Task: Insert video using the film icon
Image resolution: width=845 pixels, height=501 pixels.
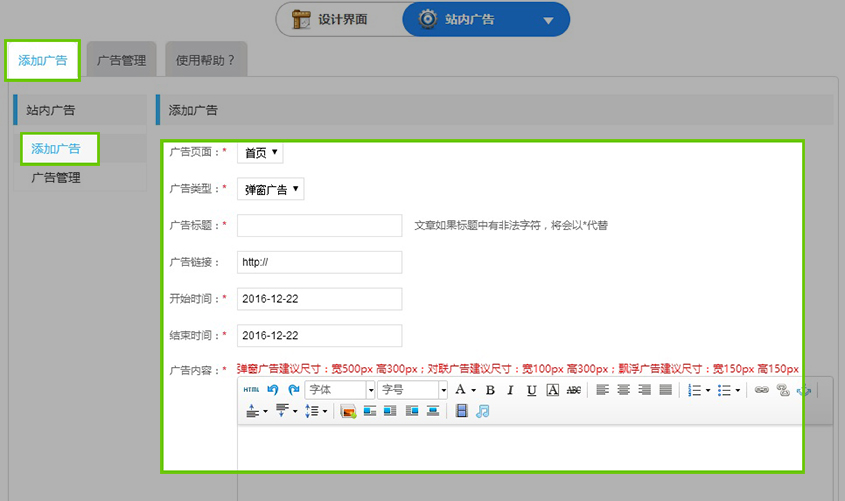Action: (461, 411)
